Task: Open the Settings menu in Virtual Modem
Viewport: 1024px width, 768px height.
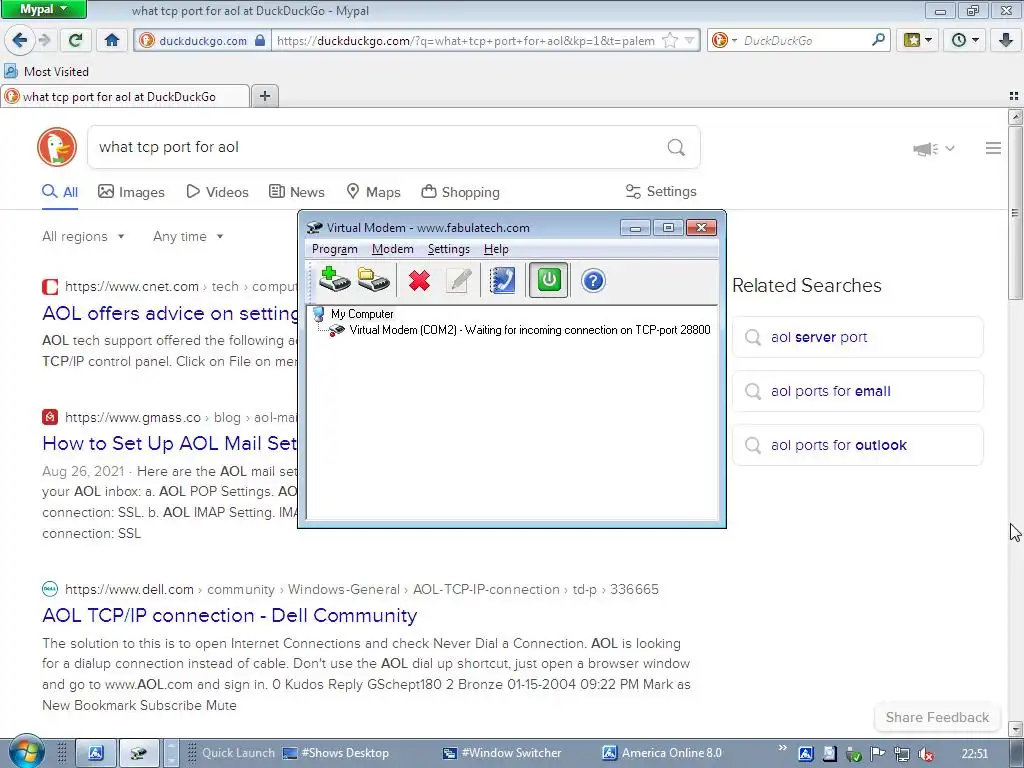Action: pyautogui.click(x=449, y=249)
